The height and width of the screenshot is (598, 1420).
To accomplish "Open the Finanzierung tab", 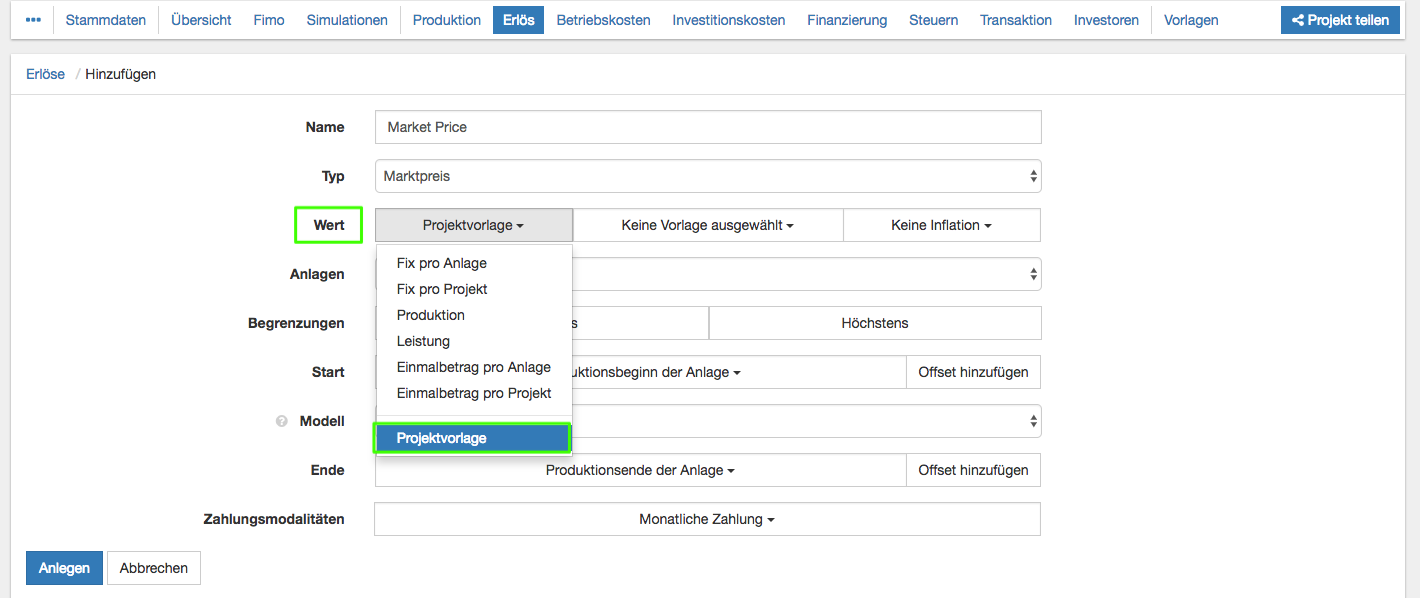I will (846, 20).
